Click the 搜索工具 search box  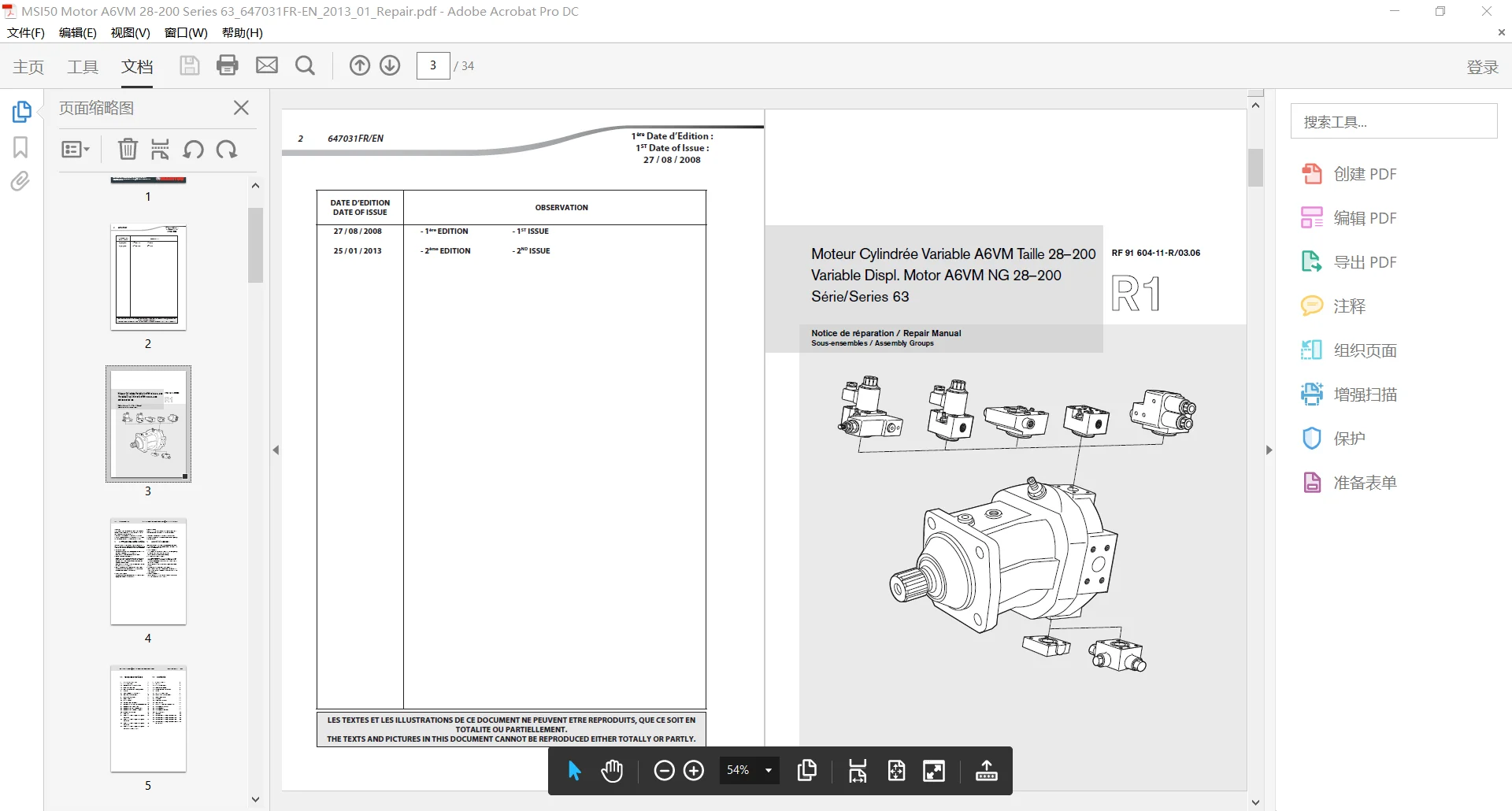(x=1394, y=121)
